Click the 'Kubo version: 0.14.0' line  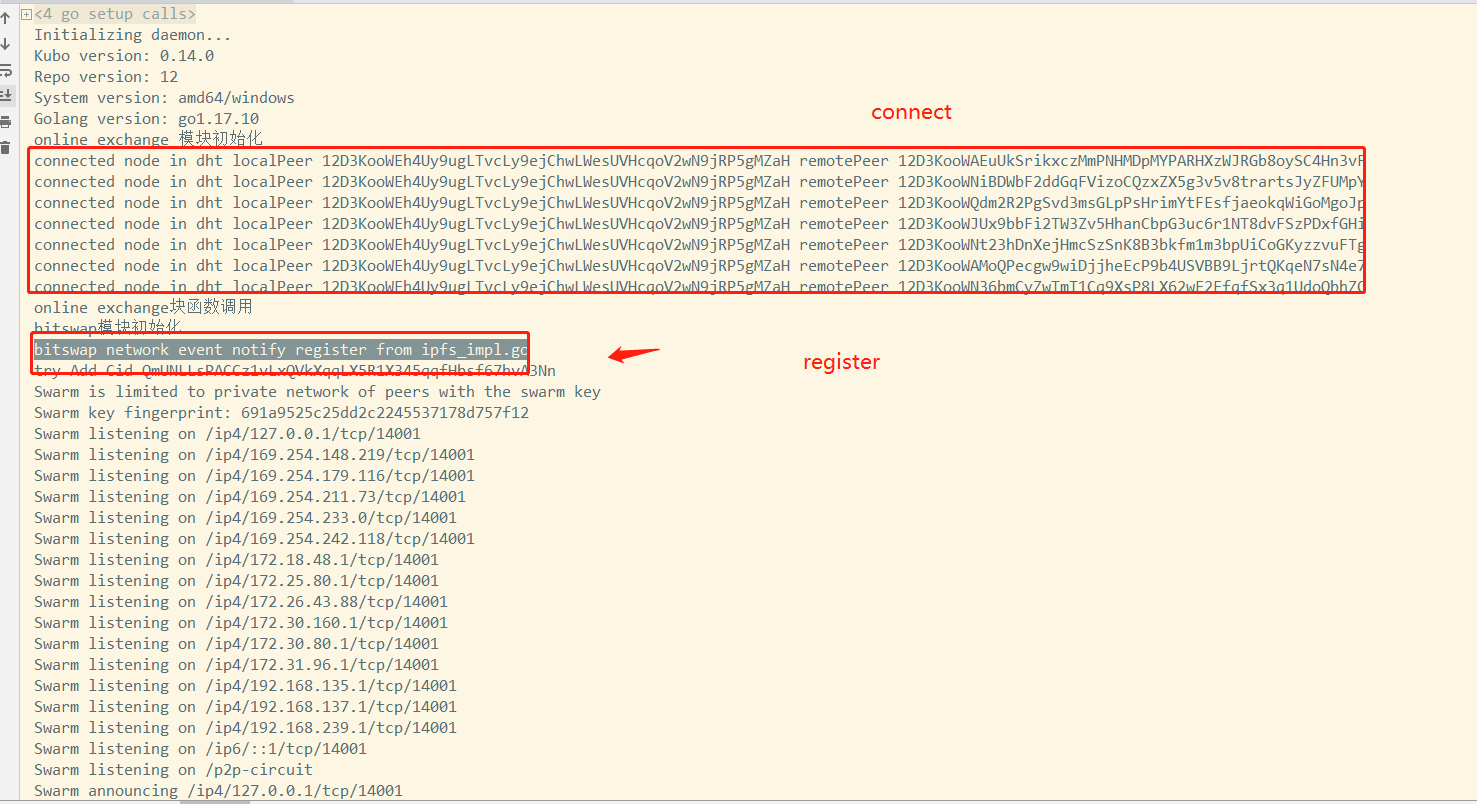click(x=124, y=56)
